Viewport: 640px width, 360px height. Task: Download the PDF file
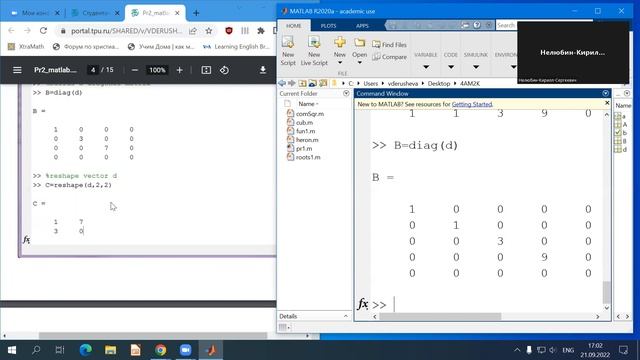point(263,70)
